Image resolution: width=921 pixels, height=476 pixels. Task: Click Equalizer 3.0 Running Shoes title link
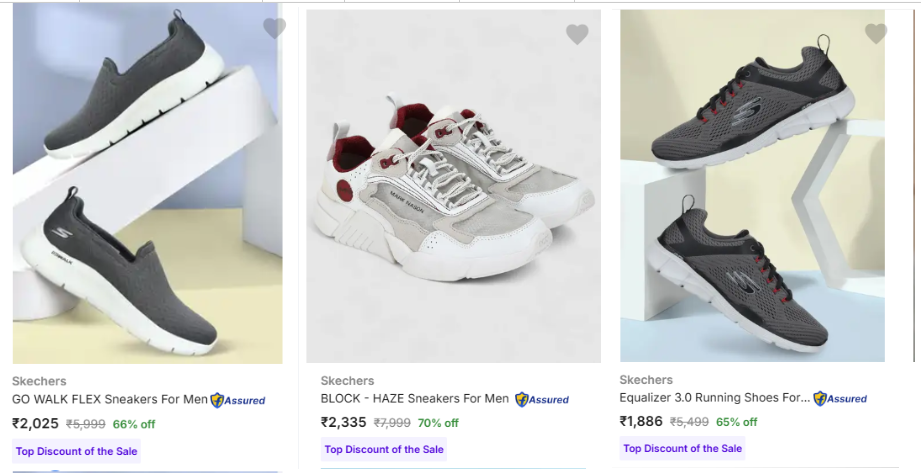pos(714,398)
